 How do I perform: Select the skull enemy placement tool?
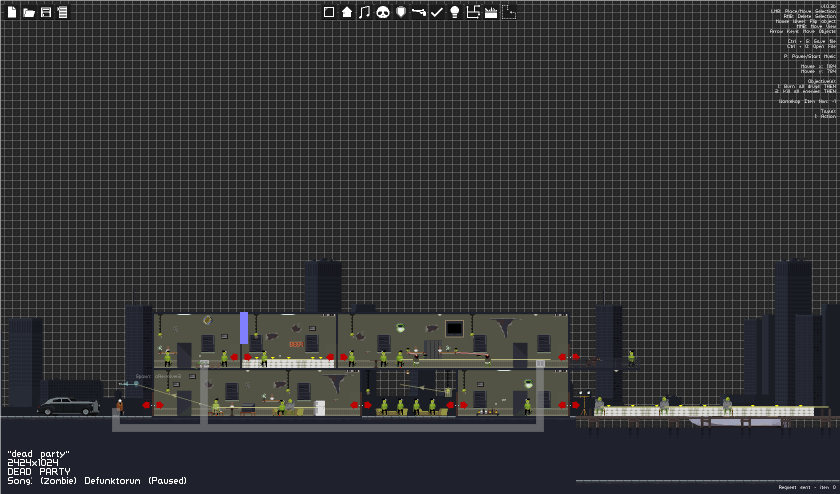[x=382, y=12]
